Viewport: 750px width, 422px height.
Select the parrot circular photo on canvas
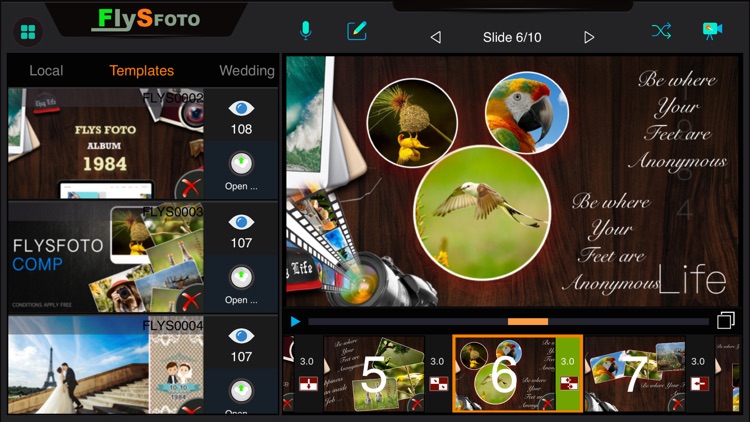tap(527, 112)
